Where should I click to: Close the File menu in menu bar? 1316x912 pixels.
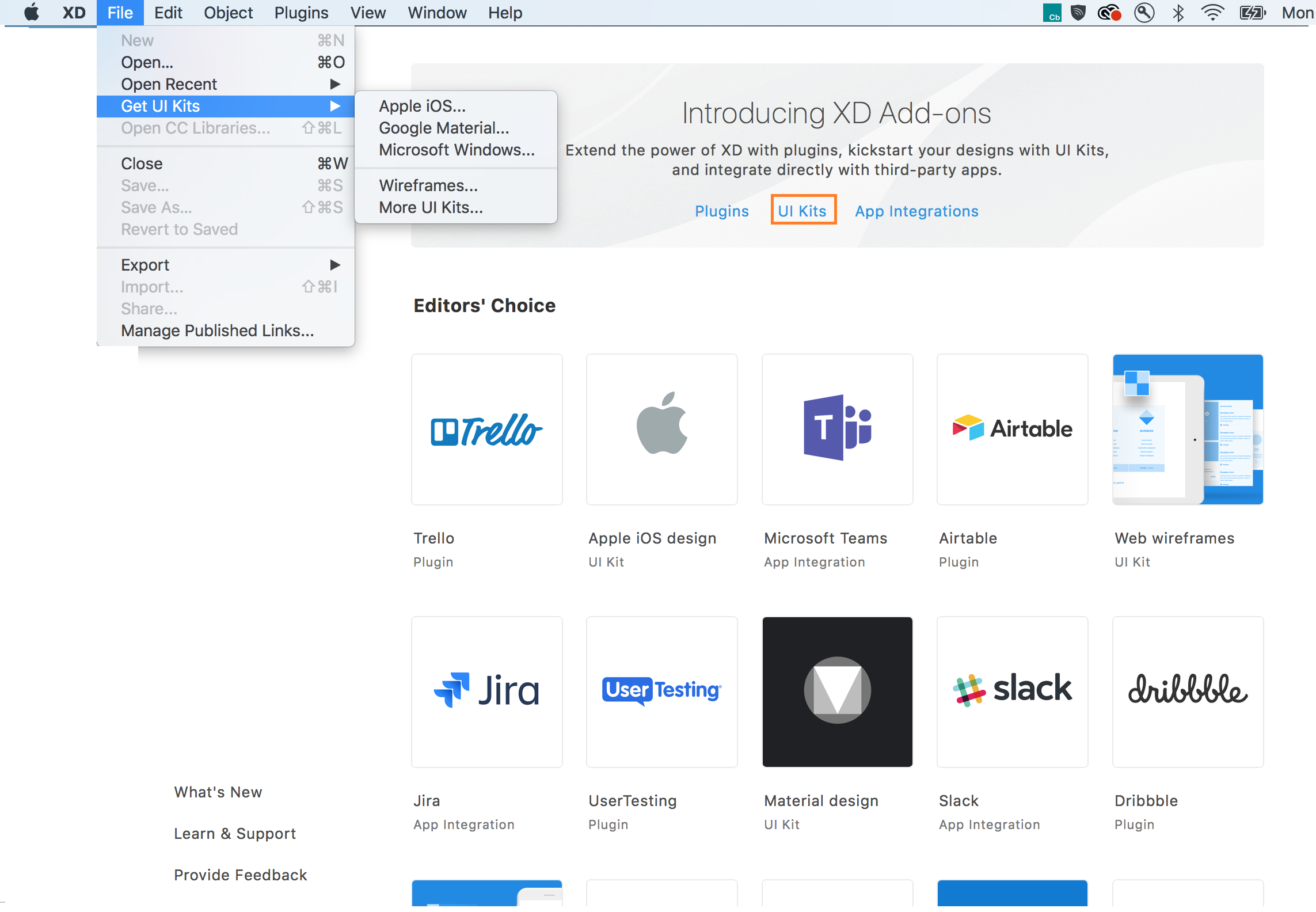click(120, 13)
